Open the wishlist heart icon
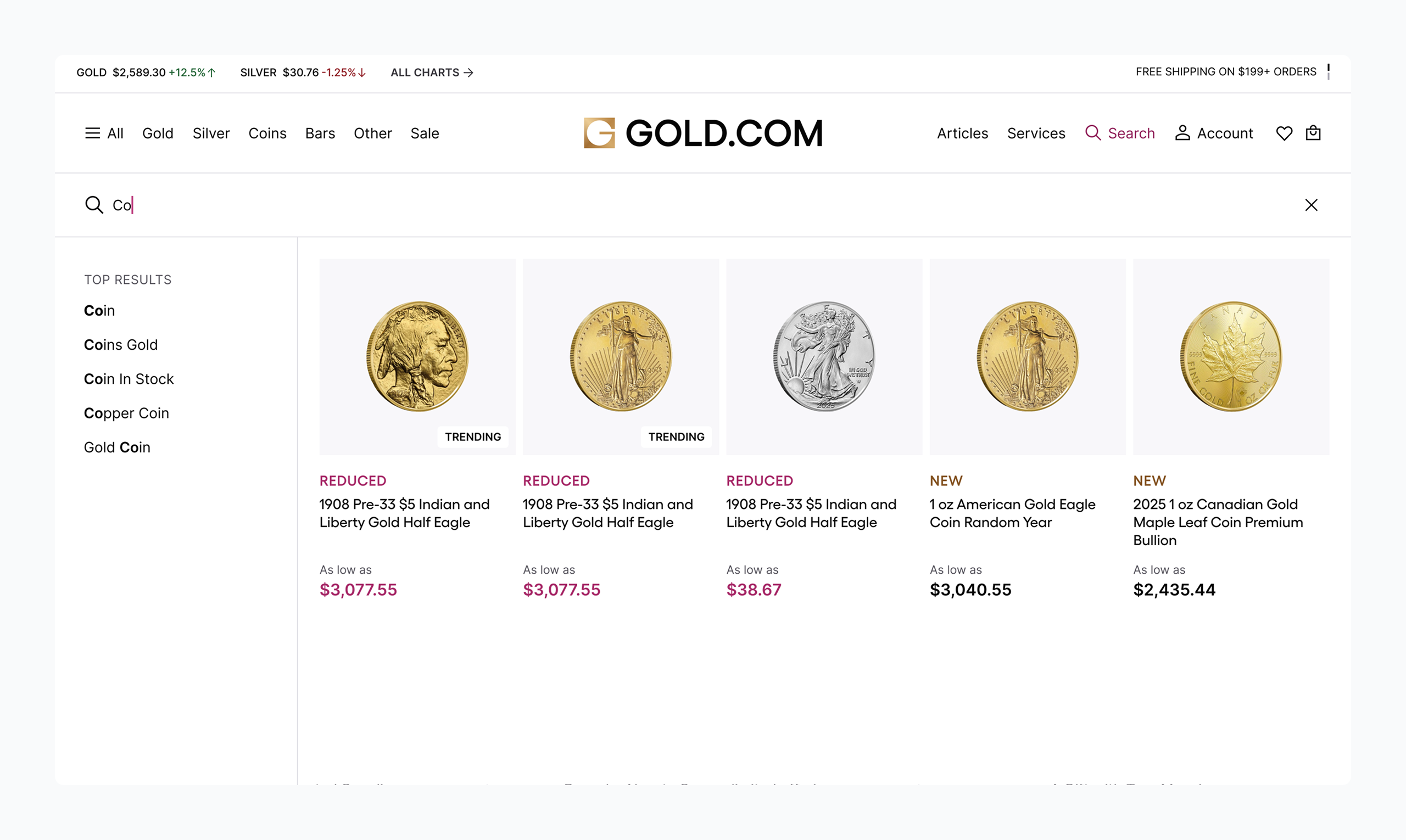The width and height of the screenshot is (1406, 840). 1284,133
